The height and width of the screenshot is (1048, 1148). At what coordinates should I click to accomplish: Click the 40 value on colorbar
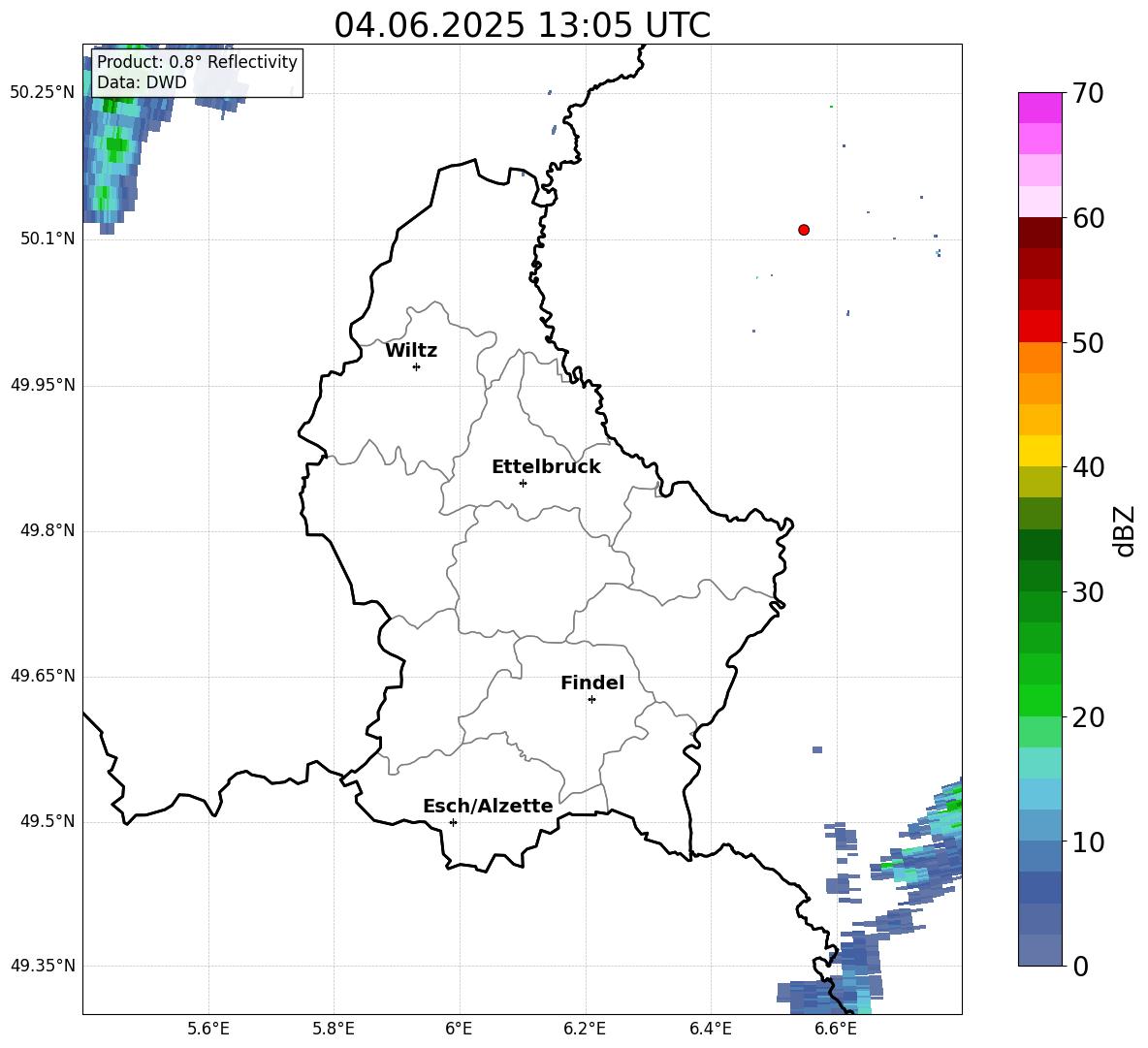pos(1088,467)
